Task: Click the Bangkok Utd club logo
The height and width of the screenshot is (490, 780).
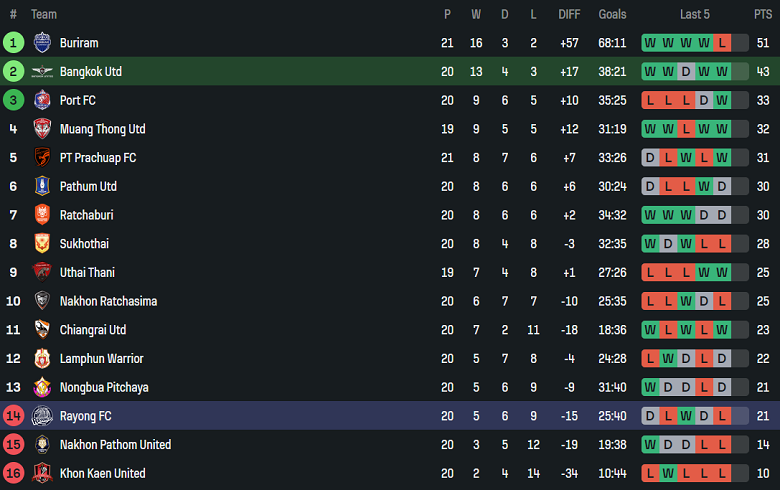Action: pos(42,72)
